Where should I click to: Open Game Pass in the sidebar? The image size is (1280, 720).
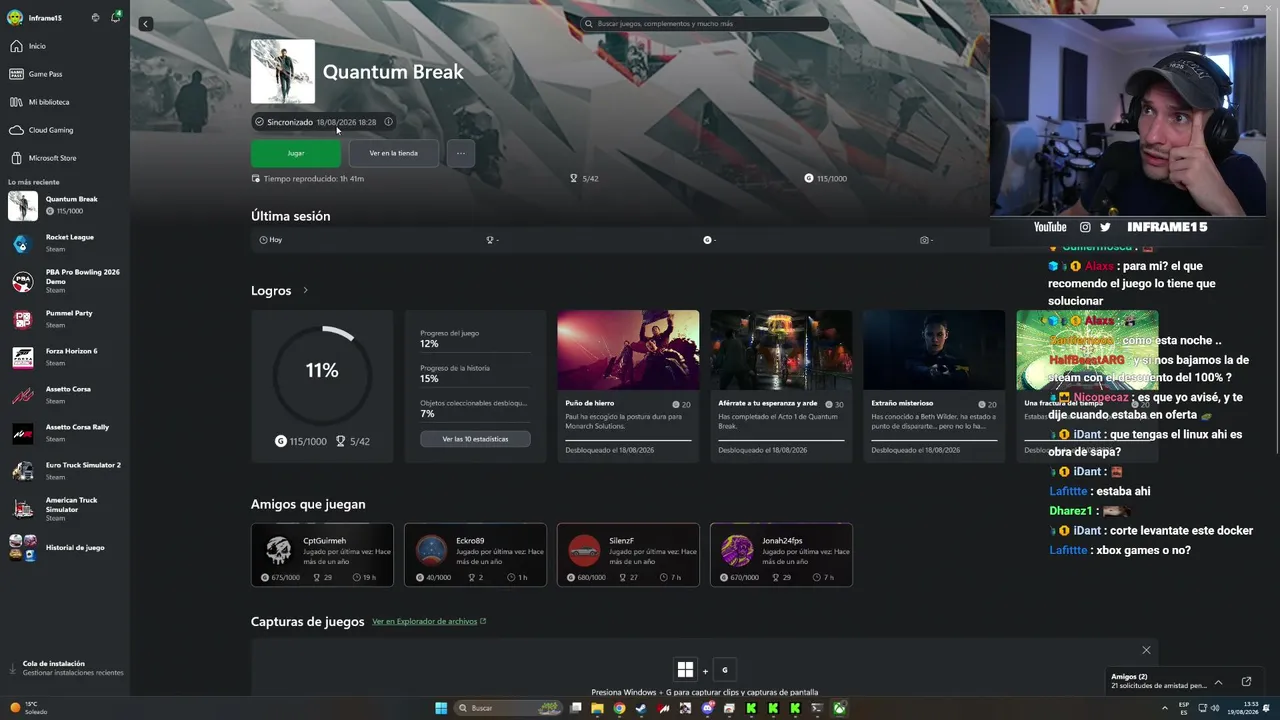pos(65,74)
